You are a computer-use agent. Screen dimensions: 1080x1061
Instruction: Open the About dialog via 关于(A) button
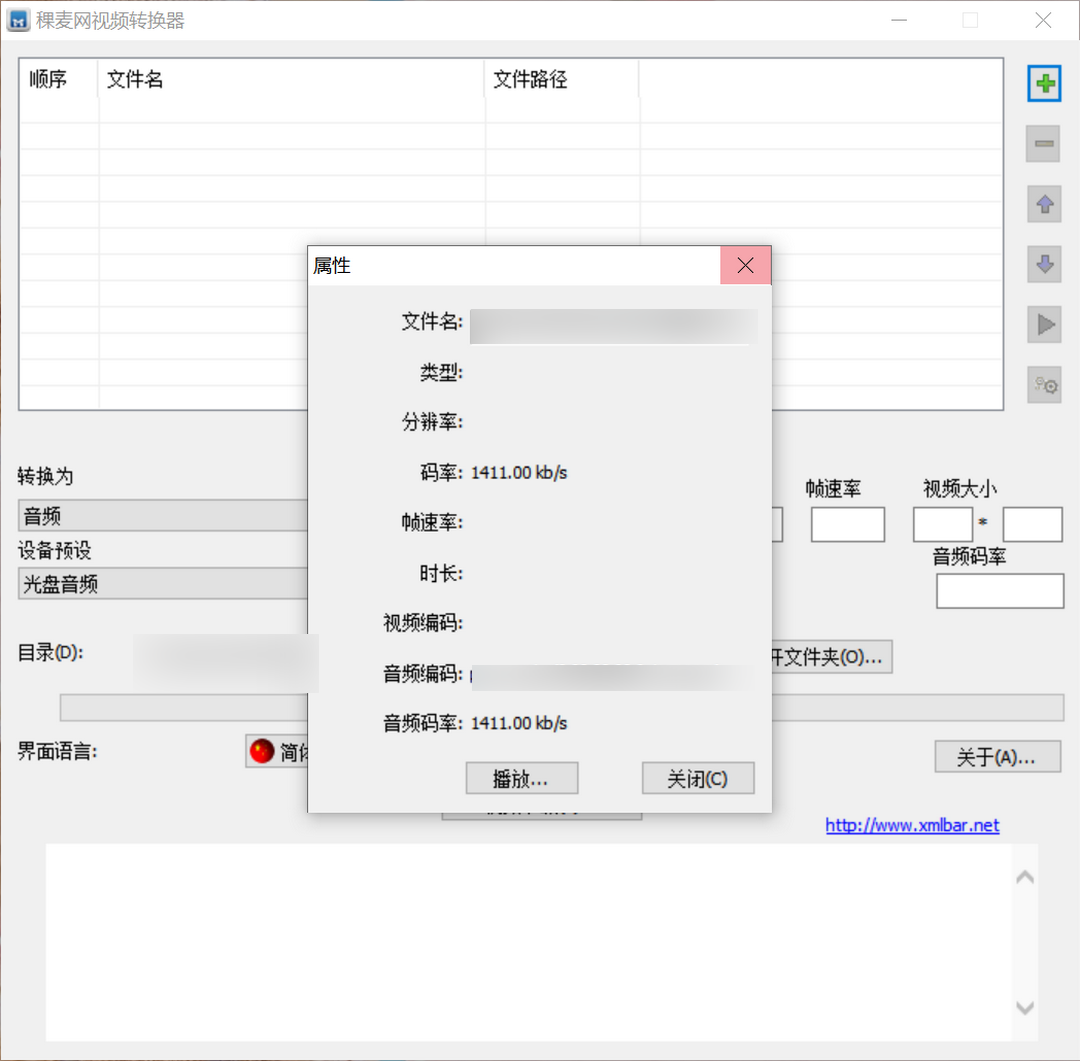[x=997, y=757]
